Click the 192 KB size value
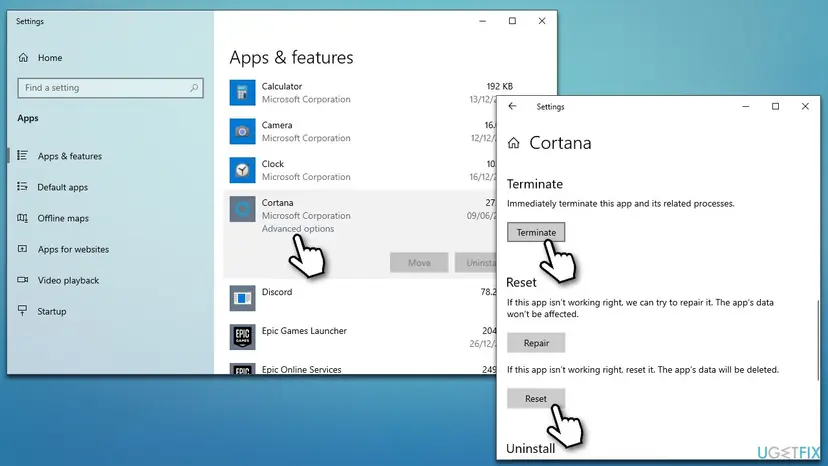The image size is (828, 466). (x=500, y=86)
